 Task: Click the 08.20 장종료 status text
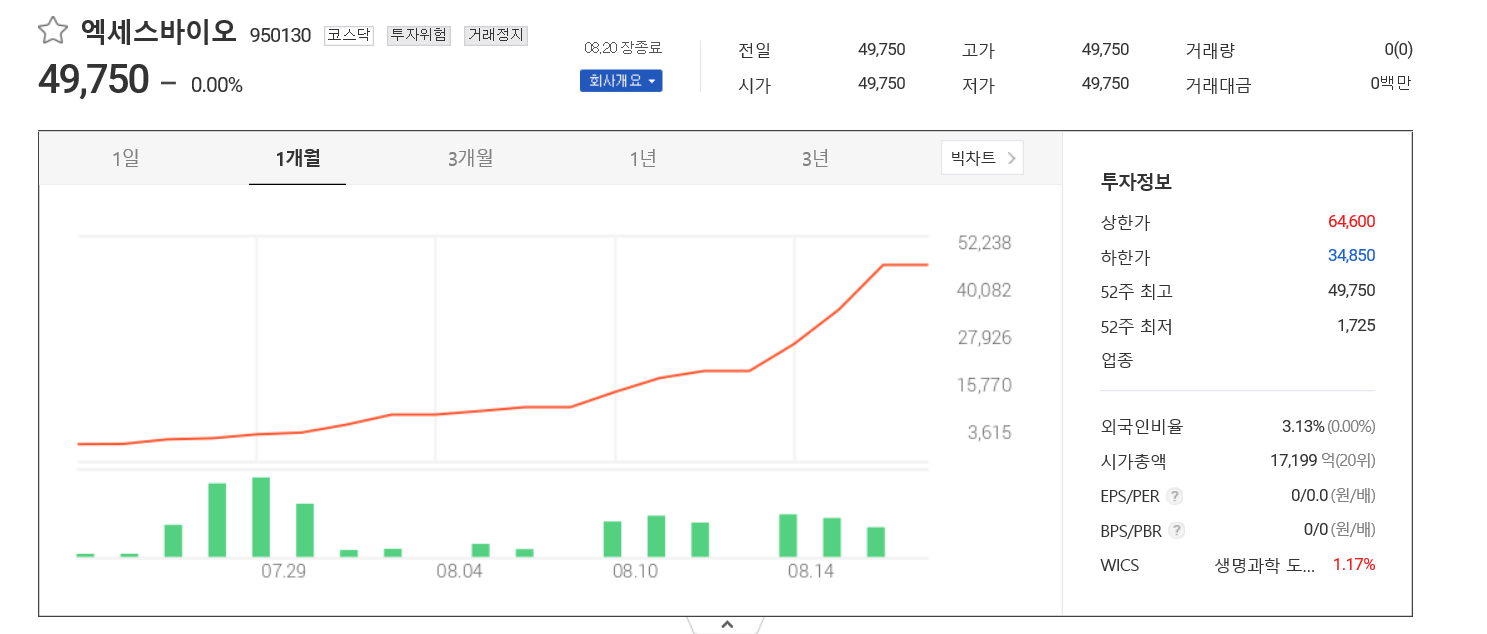(x=623, y=47)
